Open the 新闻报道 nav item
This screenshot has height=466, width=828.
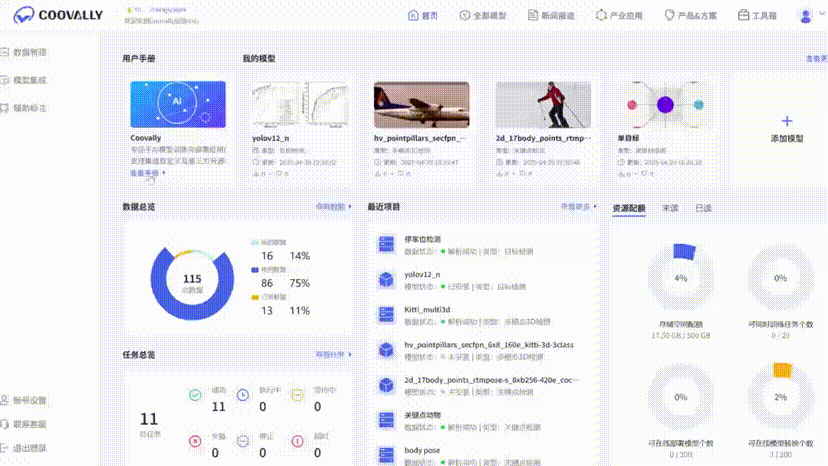pyautogui.click(x=551, y=15)
